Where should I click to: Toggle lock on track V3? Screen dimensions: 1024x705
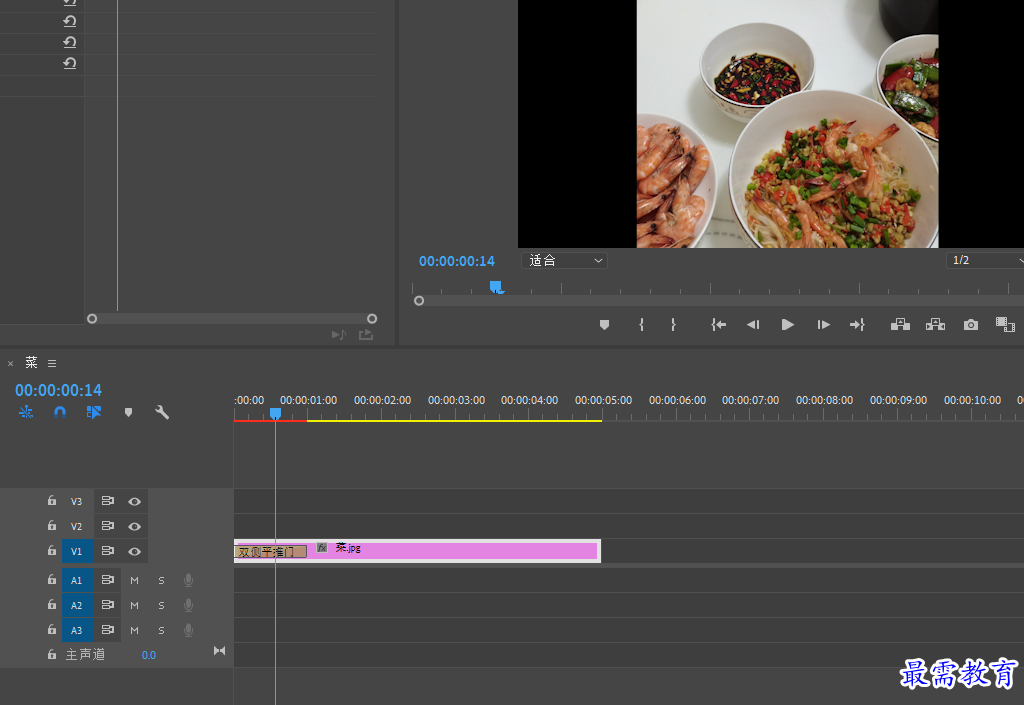tap(52, 501)
